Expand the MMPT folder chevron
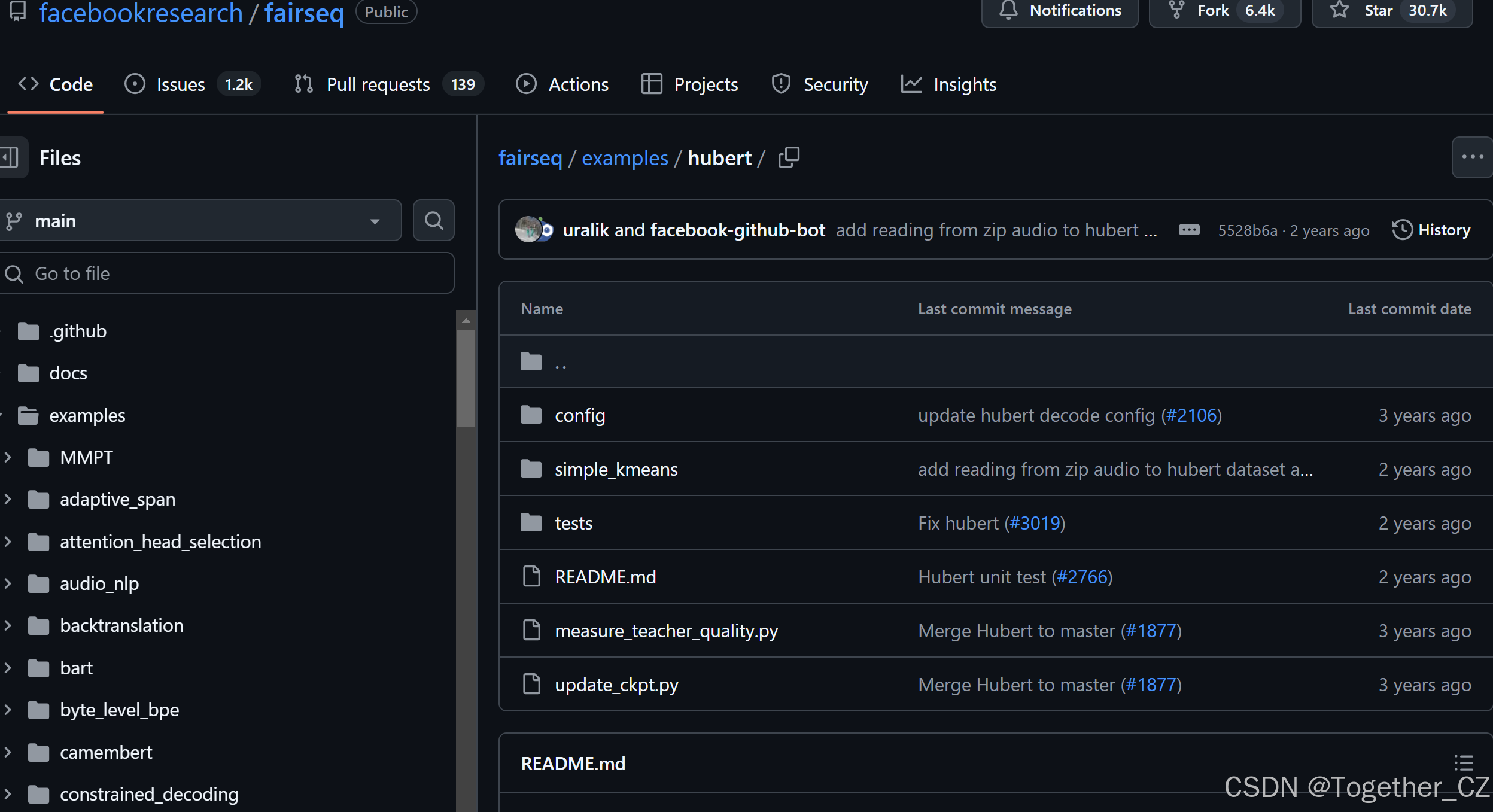The height and width of the screenshot is (812, 1493). coord(8,457)
